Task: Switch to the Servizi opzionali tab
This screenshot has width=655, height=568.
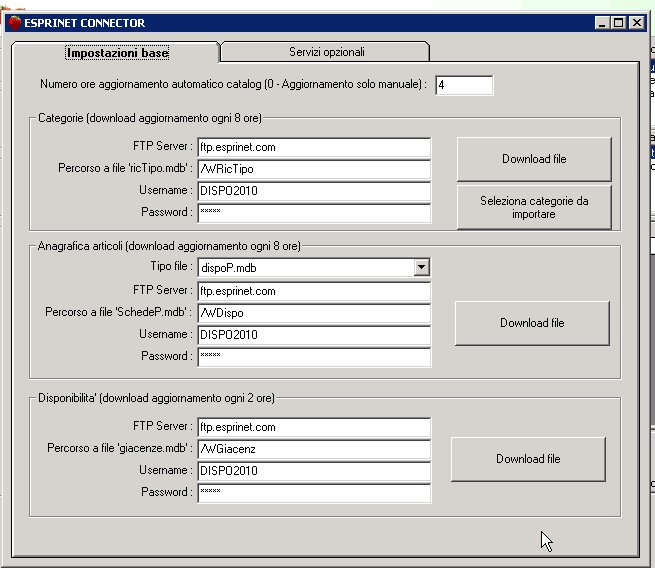Action: click(326, 52)
